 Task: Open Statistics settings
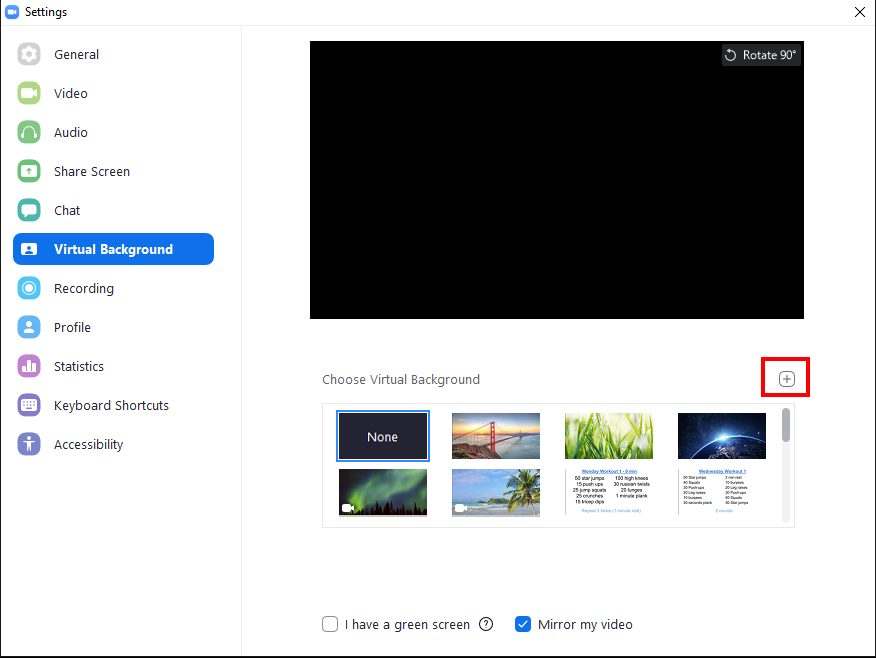click(x=78, y=366)
